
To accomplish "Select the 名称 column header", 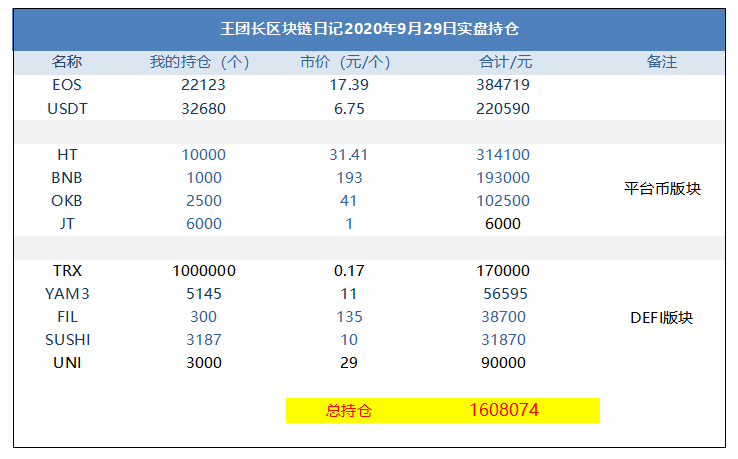I will coord(67,62).
